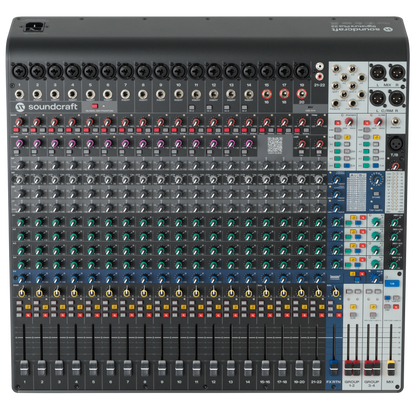
Task: Click the channel 10 XLR combo input jack
Action: click(178, 71)
